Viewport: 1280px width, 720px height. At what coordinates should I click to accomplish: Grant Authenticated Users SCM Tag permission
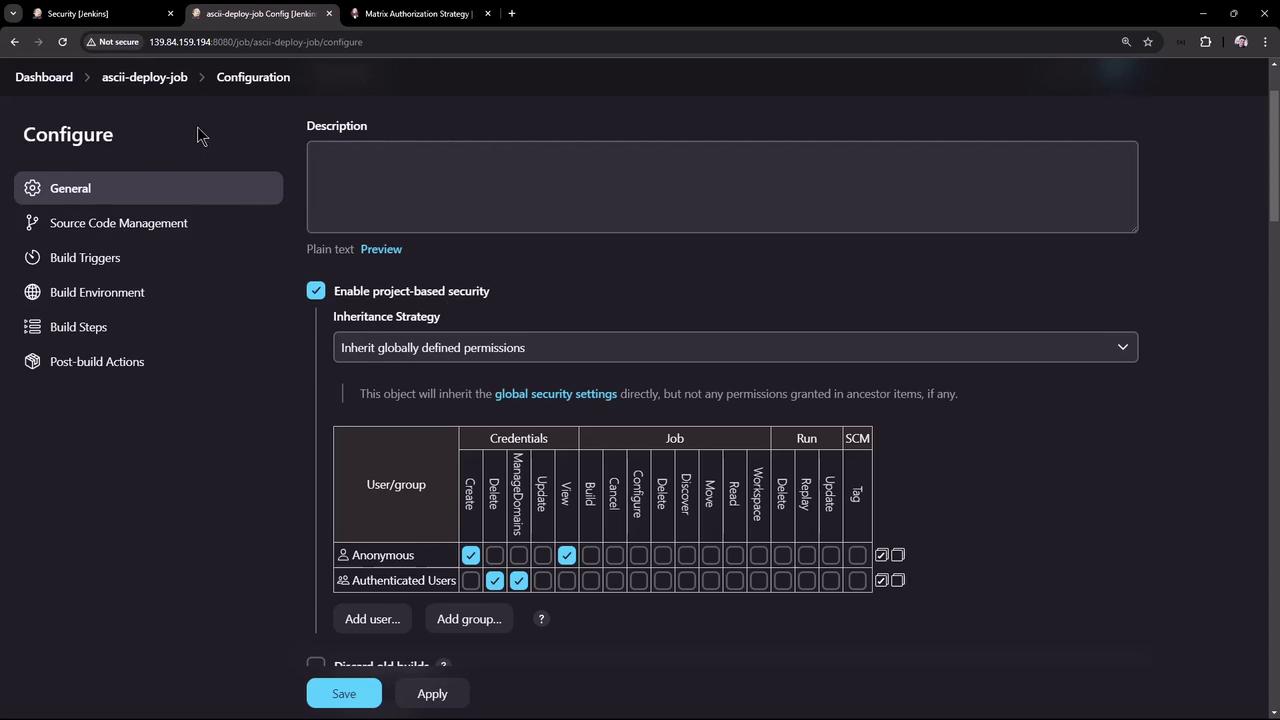[857, 580]
